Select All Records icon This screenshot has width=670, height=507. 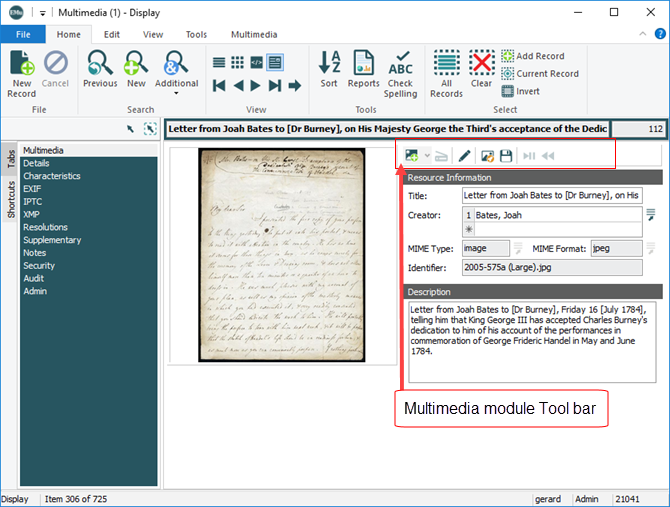pyautogui.click(x=446, y=72)
